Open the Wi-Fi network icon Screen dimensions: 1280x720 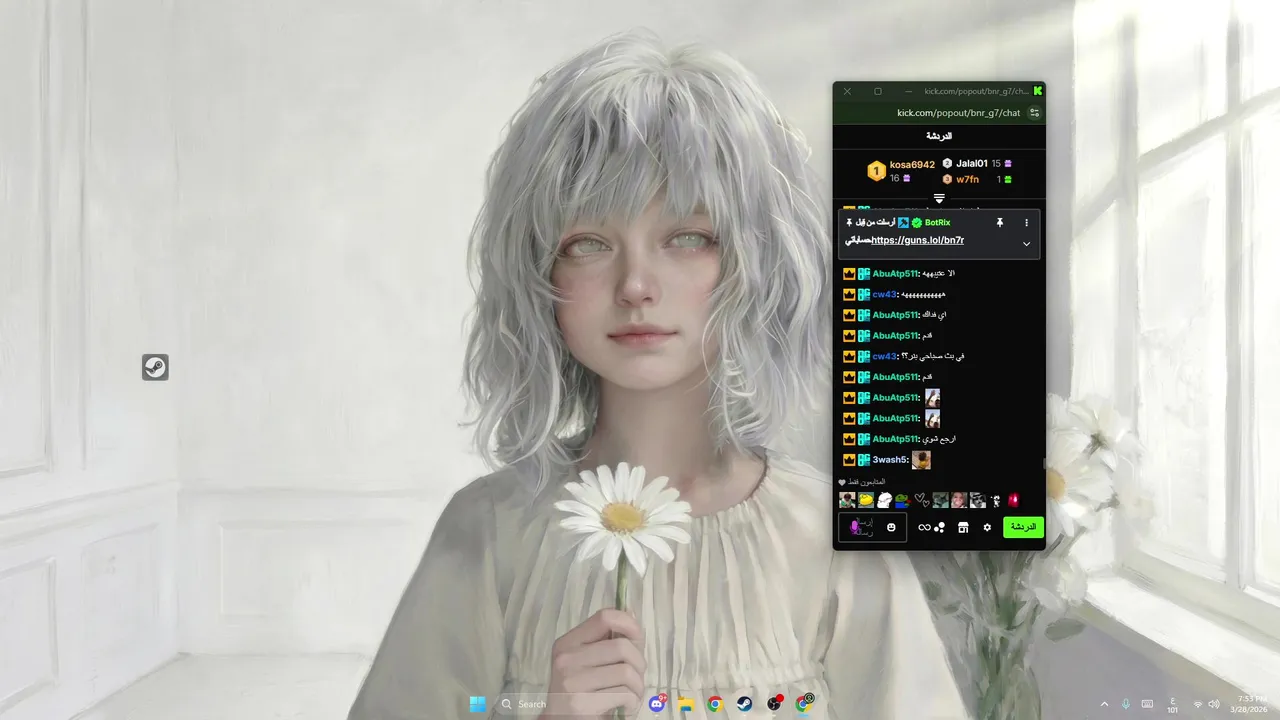(1198, 704)
